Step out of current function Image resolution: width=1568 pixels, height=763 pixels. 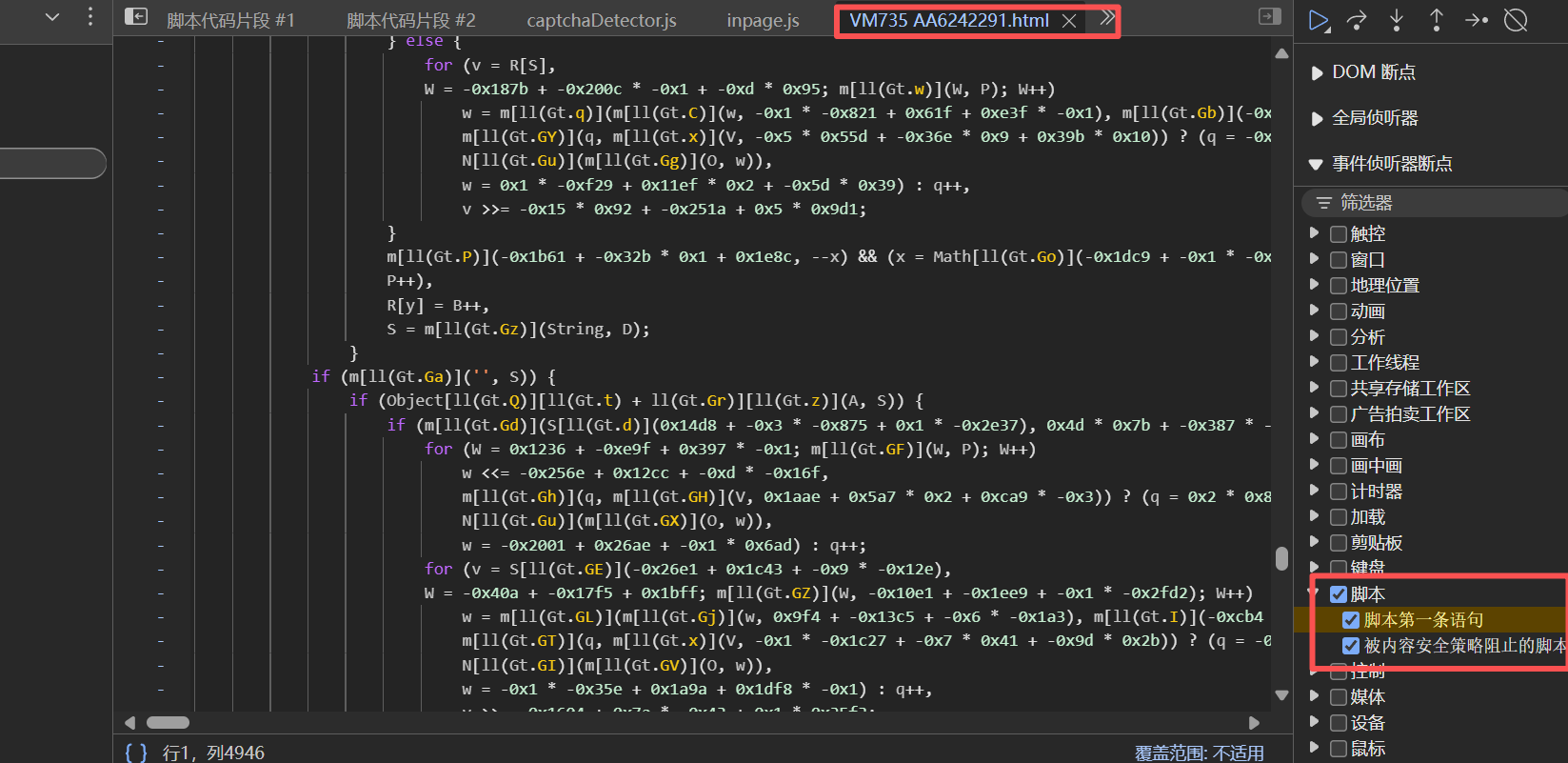coord(1437,20)
